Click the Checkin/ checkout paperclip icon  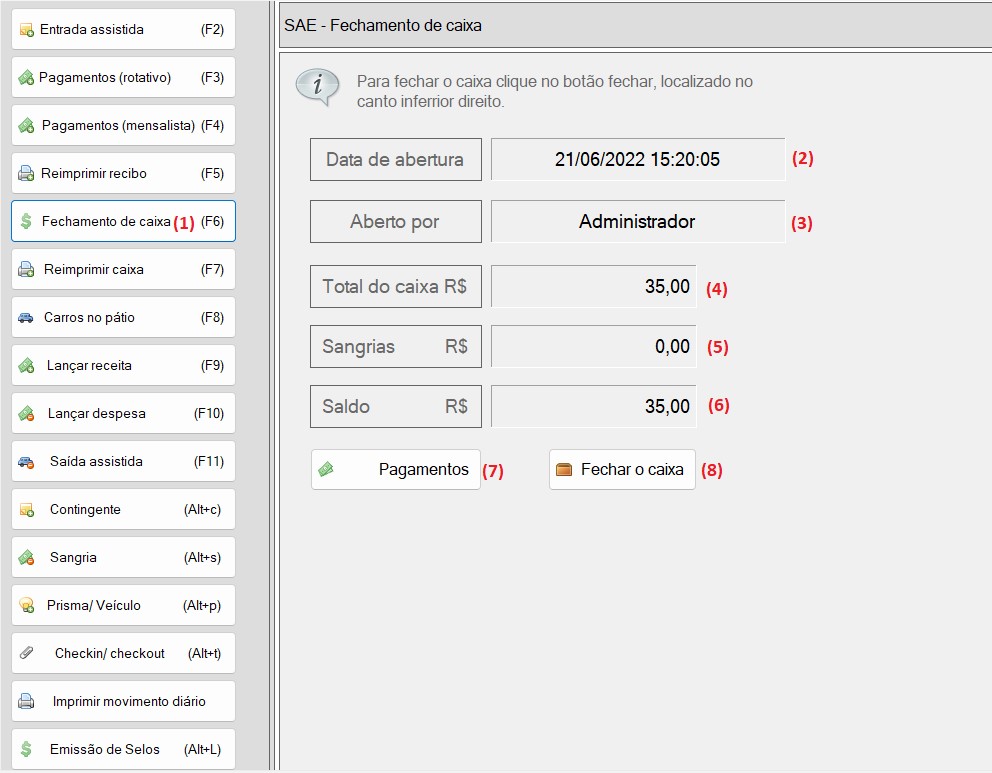[27, 653]
